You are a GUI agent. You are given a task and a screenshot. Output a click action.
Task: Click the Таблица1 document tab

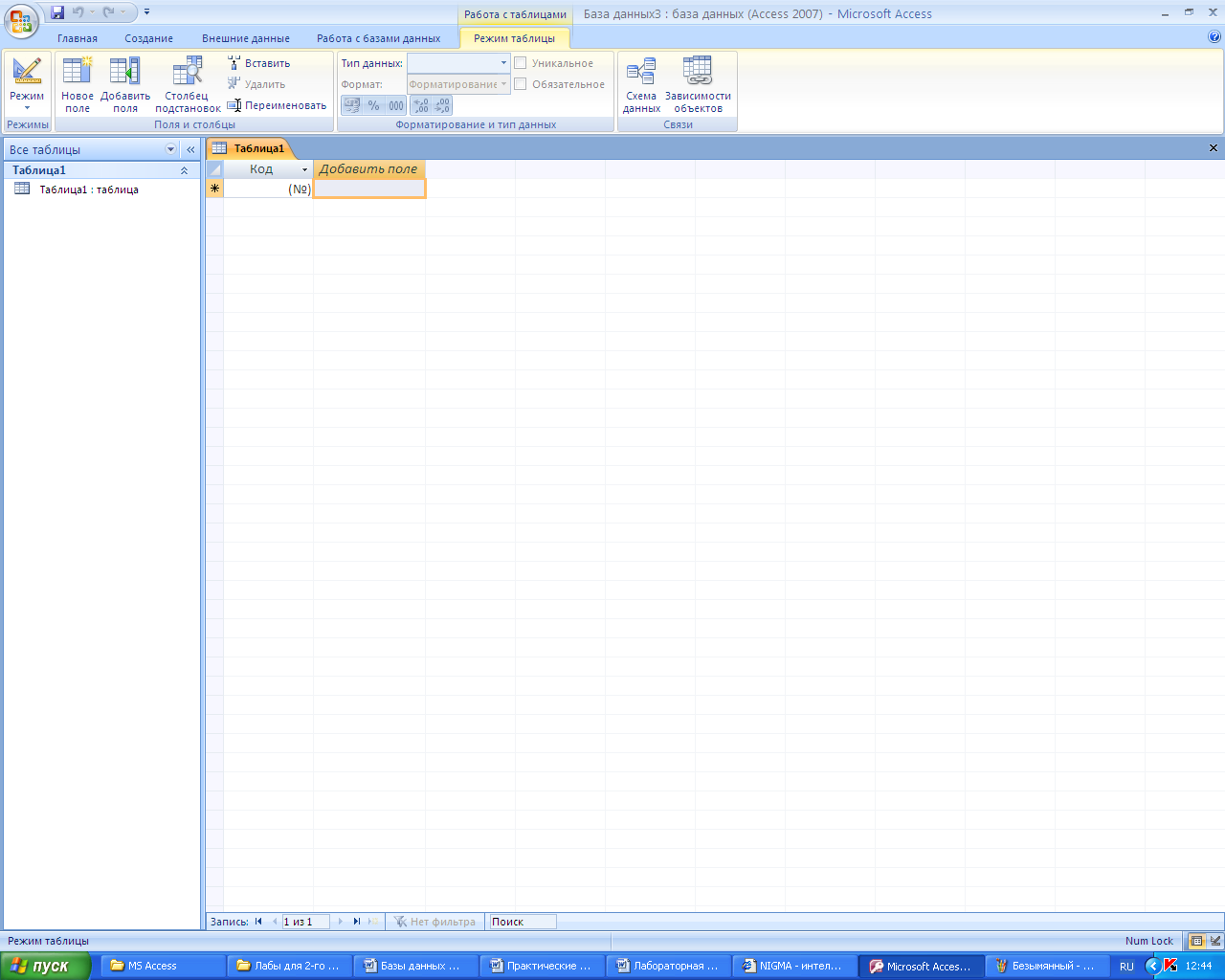coord(249,148)
